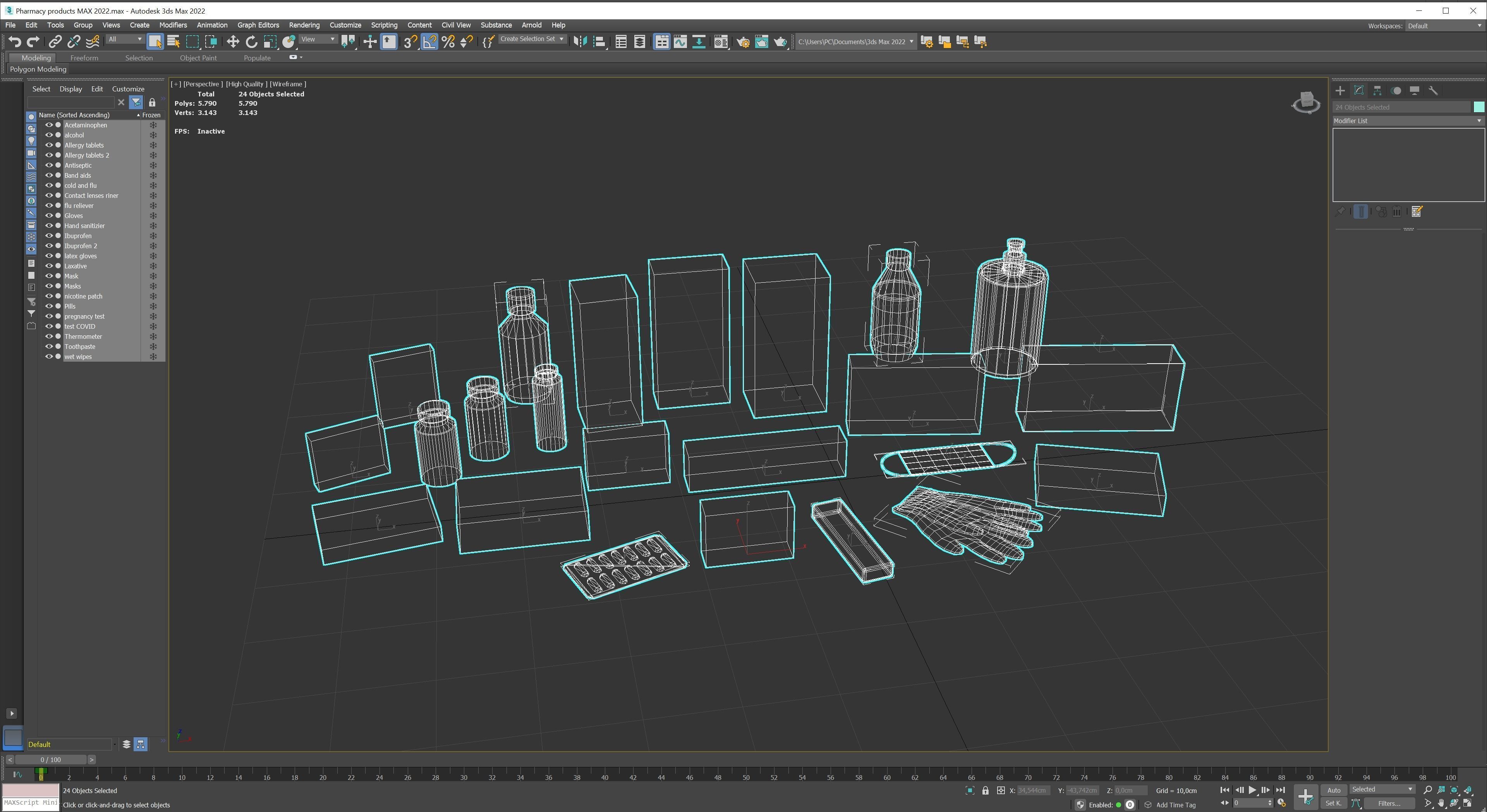This screenshot has height=812, width=1487.
Task: Toggle the Angle Snap icon
Action: point(429,41)
